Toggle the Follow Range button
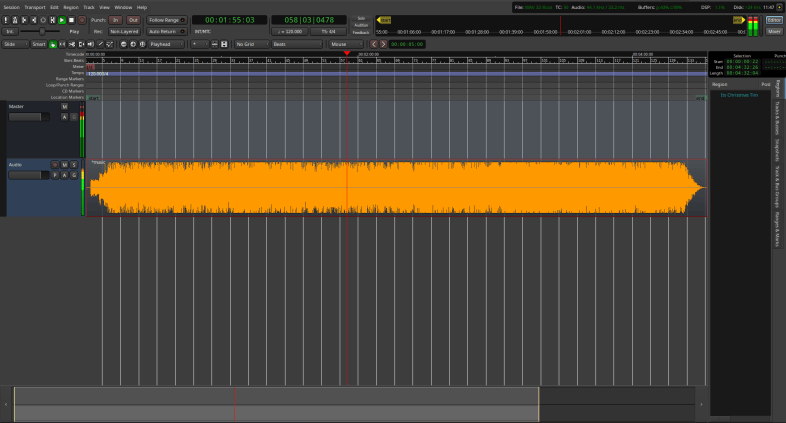 [x=166, y=20]
